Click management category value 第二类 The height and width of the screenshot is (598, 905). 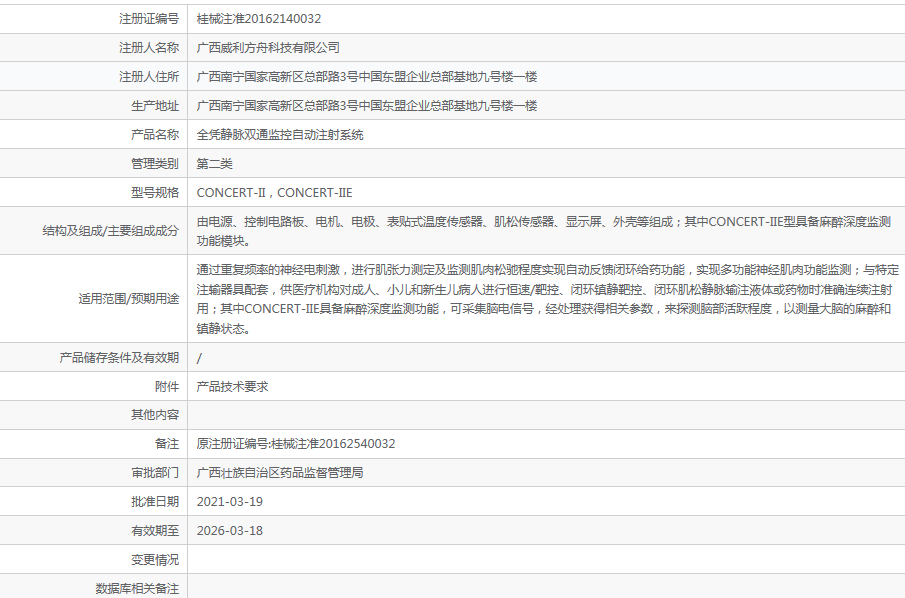(x=214, y=163)
